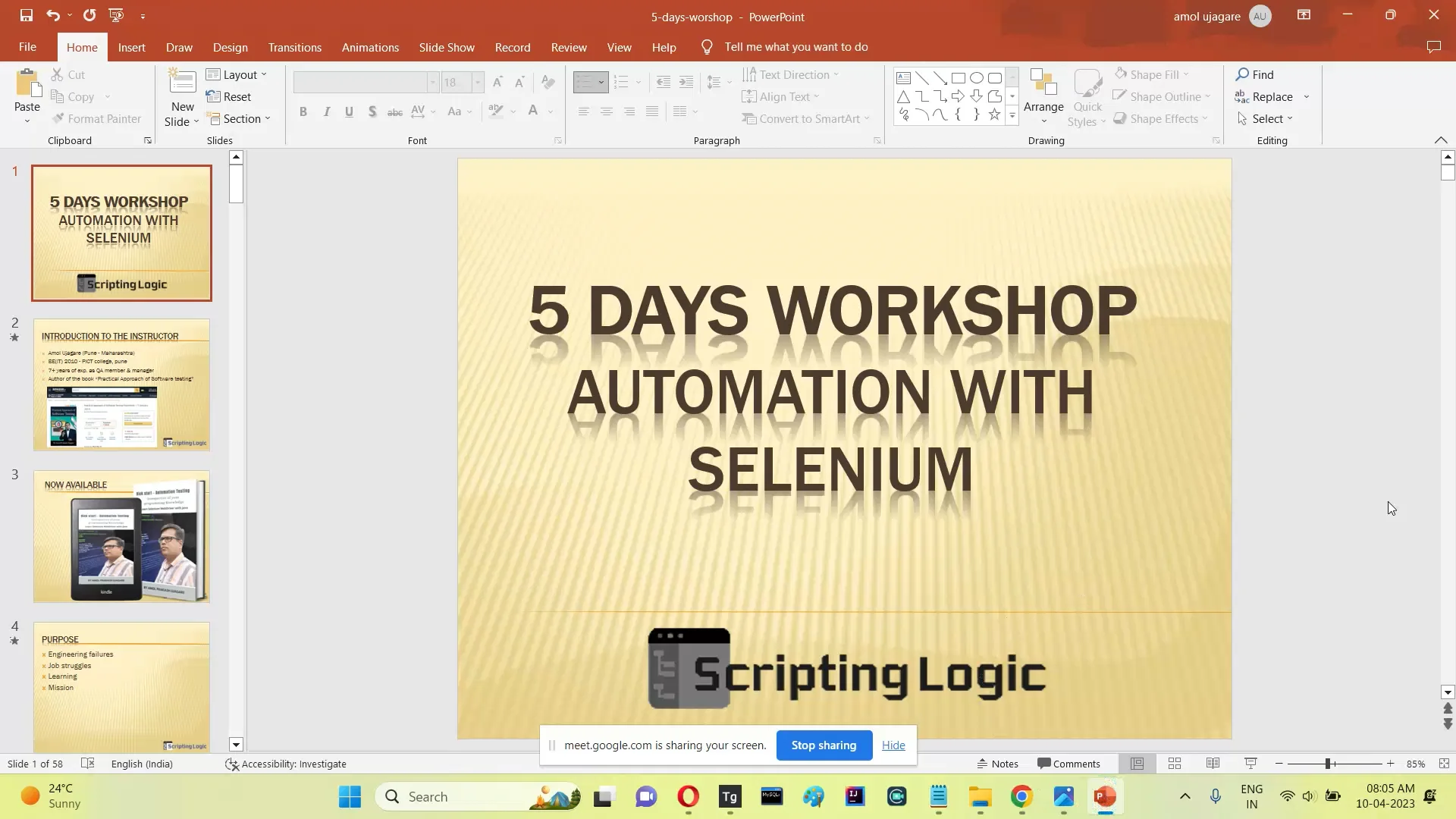Click the Center alignment icon
This screenshot has height=819, width=1456.
pos(607,111)
